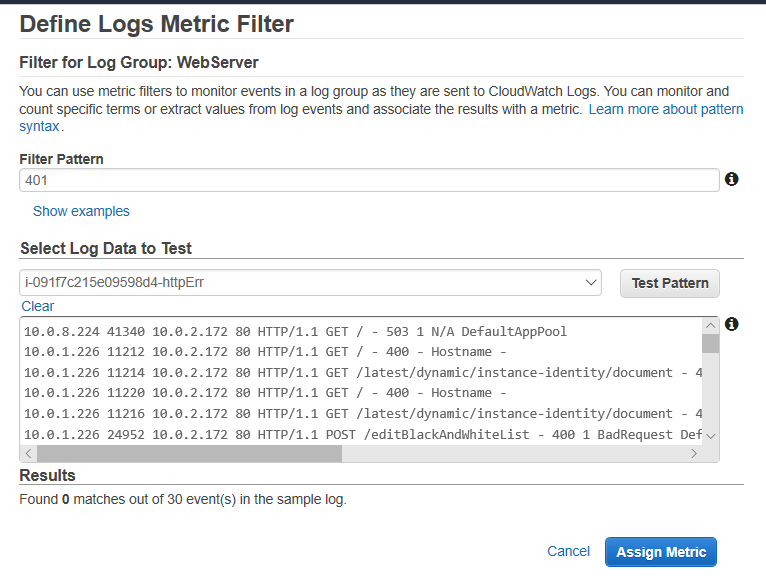Click the info icon beside Filter Pattern field

tap(731, 179)
